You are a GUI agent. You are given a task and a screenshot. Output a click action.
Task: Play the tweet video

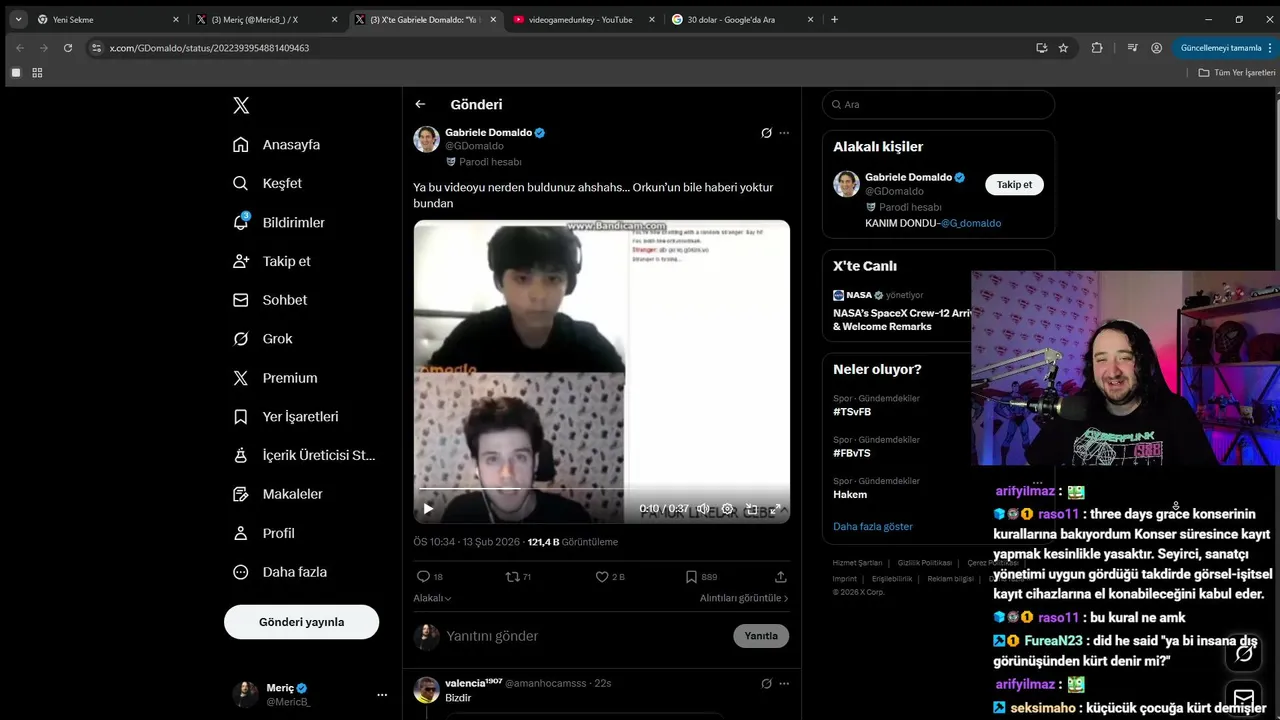(x=428, y=509)
